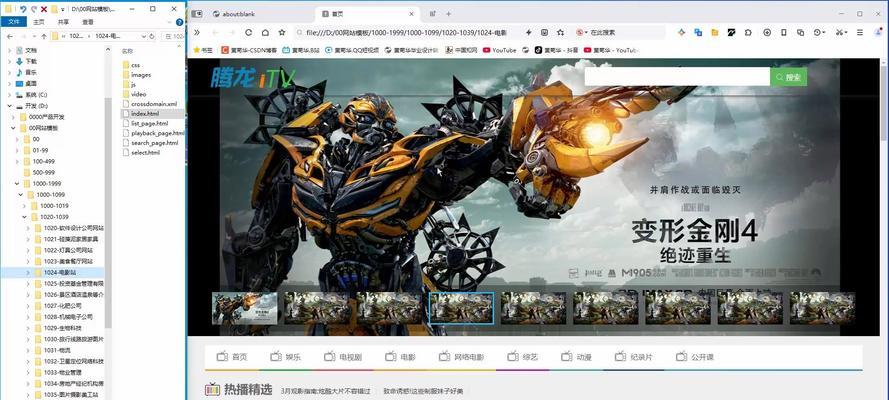Screen dimensions: 889x400
Task: Click the 腾龙iTV site logo
Action: 252,78
